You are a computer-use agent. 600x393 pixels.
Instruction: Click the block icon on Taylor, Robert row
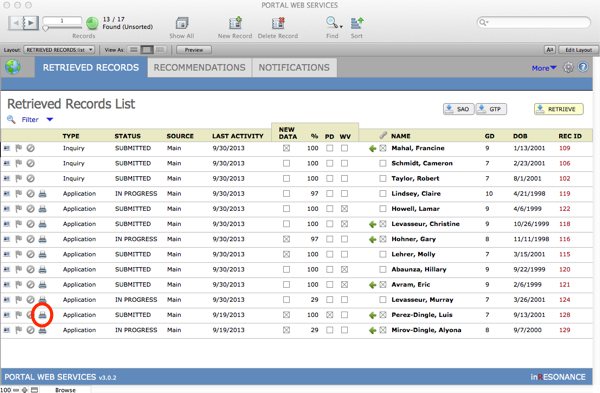coord(31,178)
